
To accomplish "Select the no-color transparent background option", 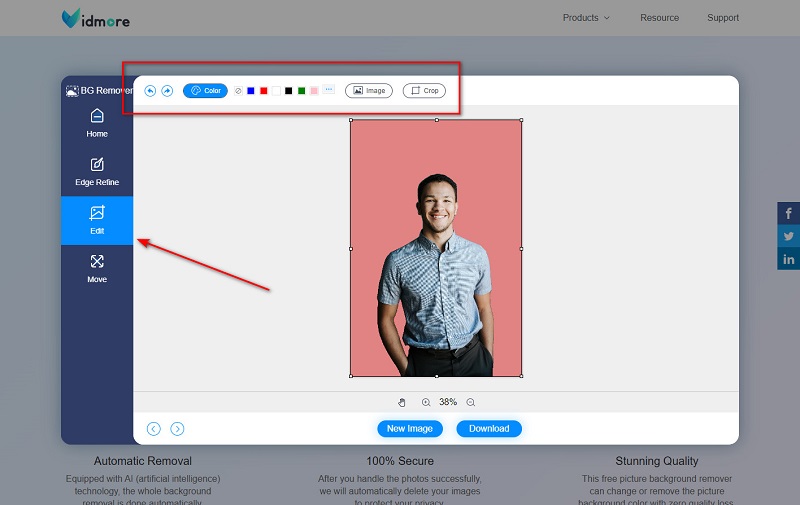I will pyautogui.click(x=238, y=91).
